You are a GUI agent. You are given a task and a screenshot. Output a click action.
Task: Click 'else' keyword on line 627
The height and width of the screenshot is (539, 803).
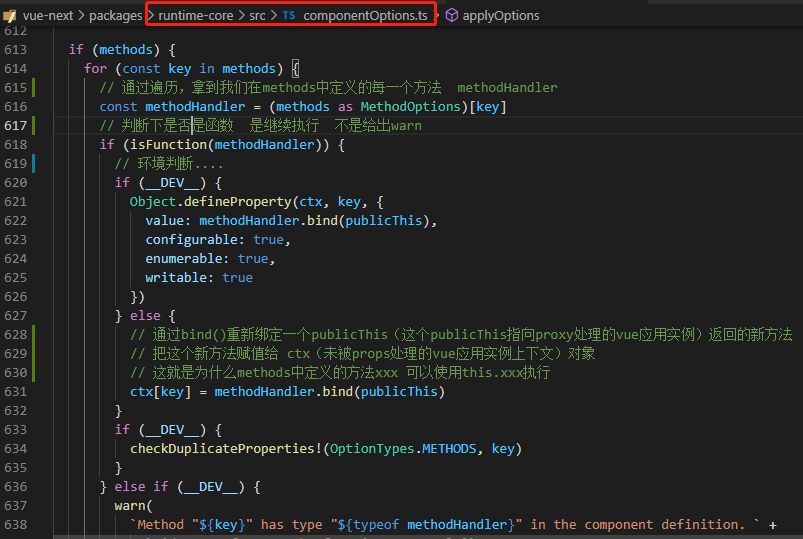coord(145,316)
